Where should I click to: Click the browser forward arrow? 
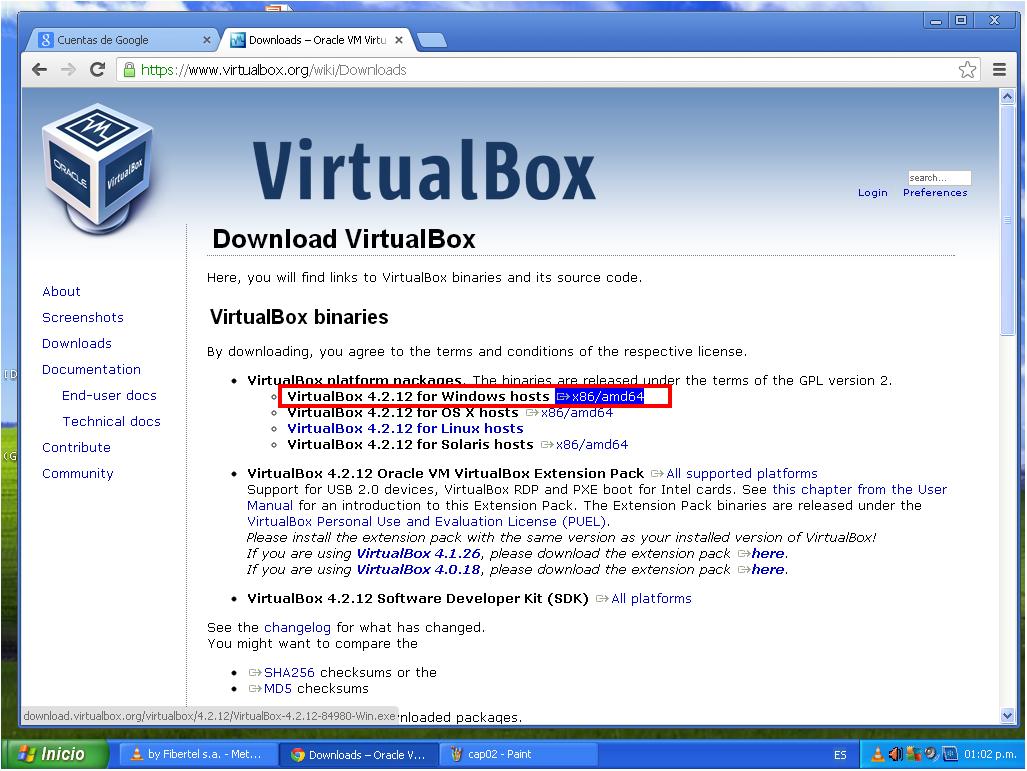click(x=68, y=69)
